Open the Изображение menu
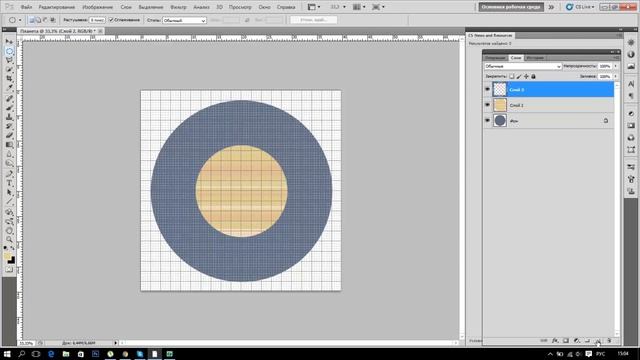640x360 pixels. [x=98, y=7]
